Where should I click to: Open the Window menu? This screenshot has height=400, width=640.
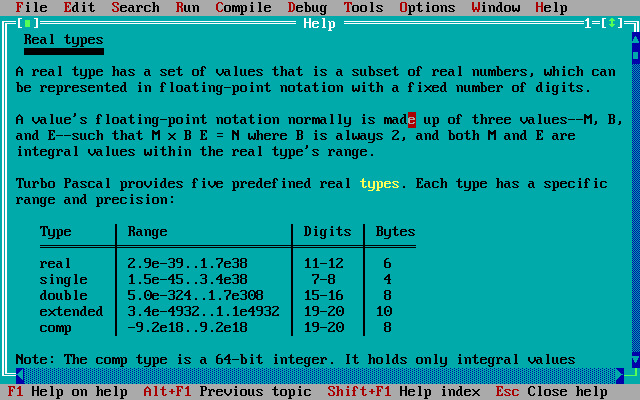[x=496, y=7]
